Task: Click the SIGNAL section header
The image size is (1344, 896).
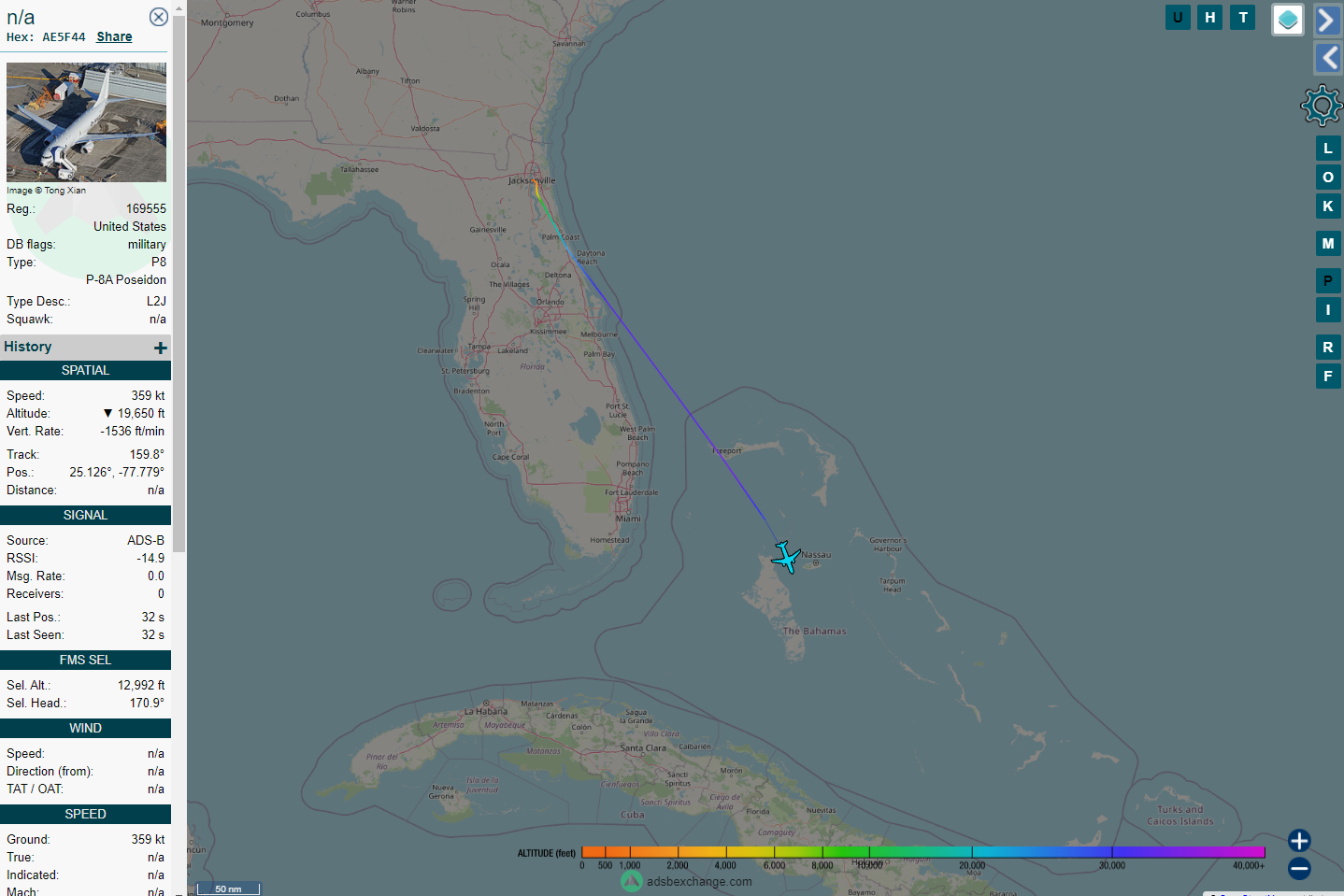Action: (x=85, y=515)
